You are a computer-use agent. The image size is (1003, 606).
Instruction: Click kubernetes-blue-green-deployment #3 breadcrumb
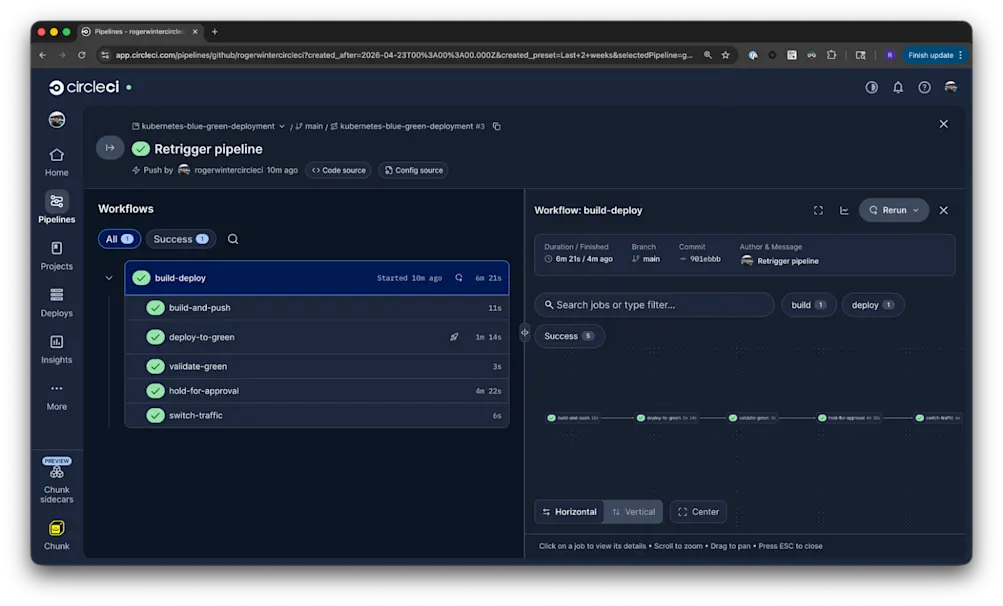(x=407, y=126)
